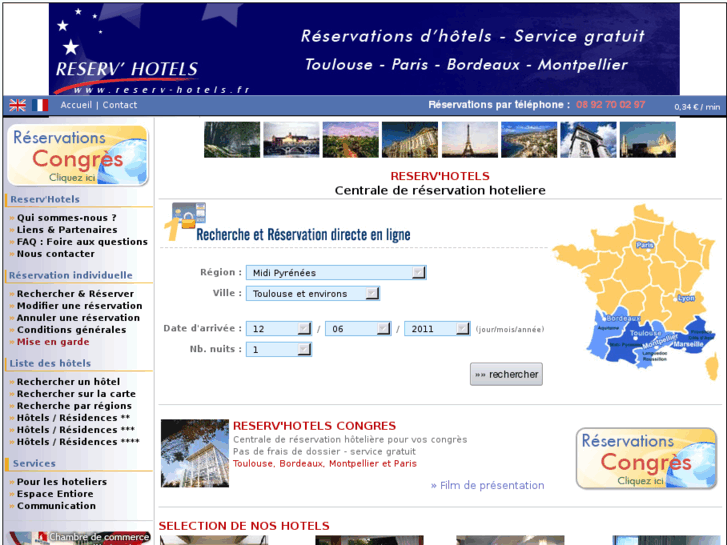727x545 pixels.
Task: Open Qui sommes-nous ? link
Action: pos(67,218)
